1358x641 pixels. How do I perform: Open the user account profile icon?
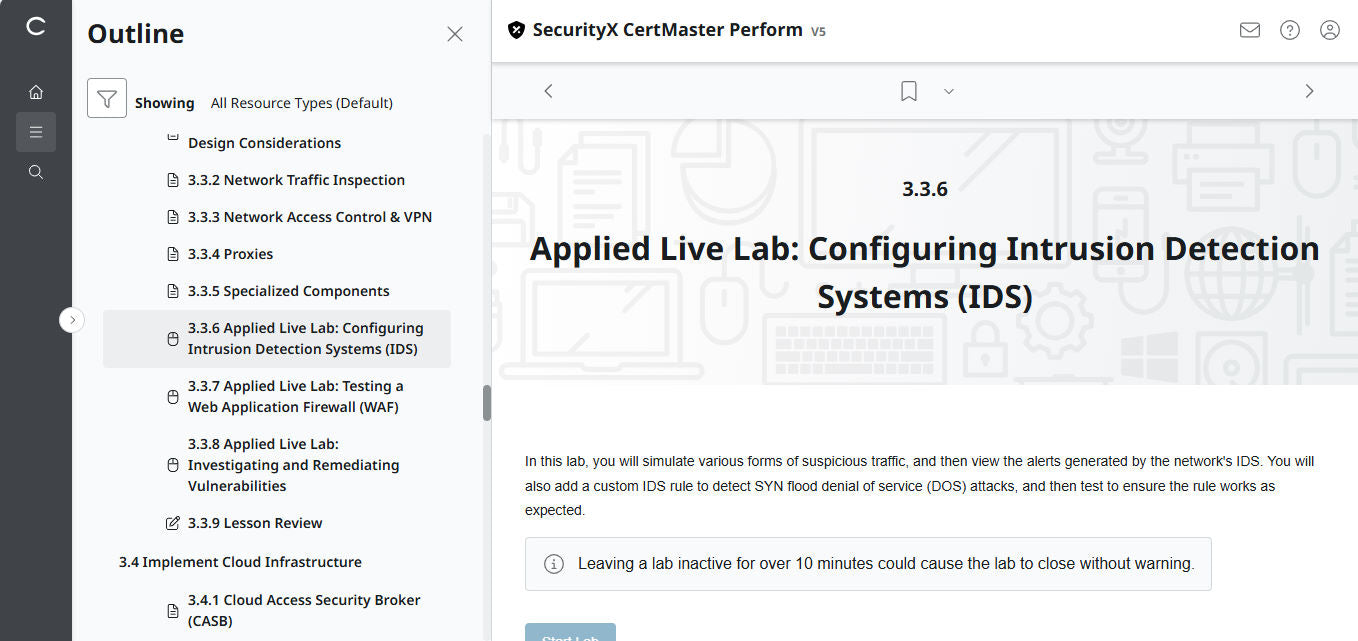[x=1330, y=30]
